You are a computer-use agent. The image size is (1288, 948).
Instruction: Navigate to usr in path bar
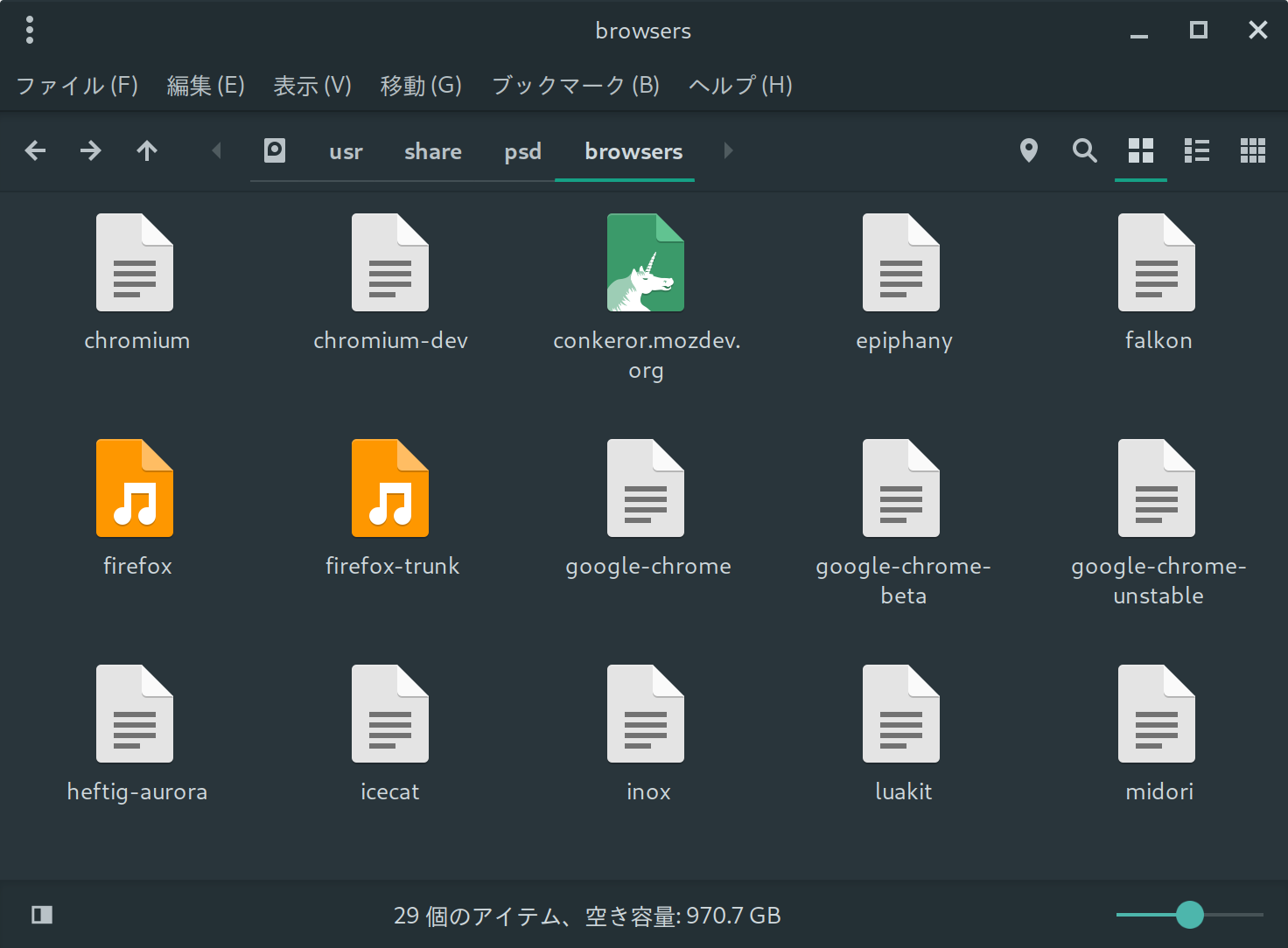pyautogui.click(x=346, y=151)
